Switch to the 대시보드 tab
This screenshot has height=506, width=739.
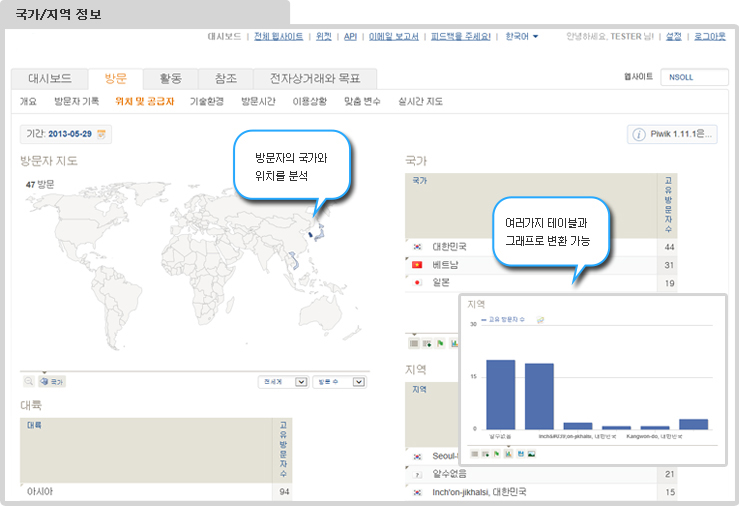[x=49, y=78]
